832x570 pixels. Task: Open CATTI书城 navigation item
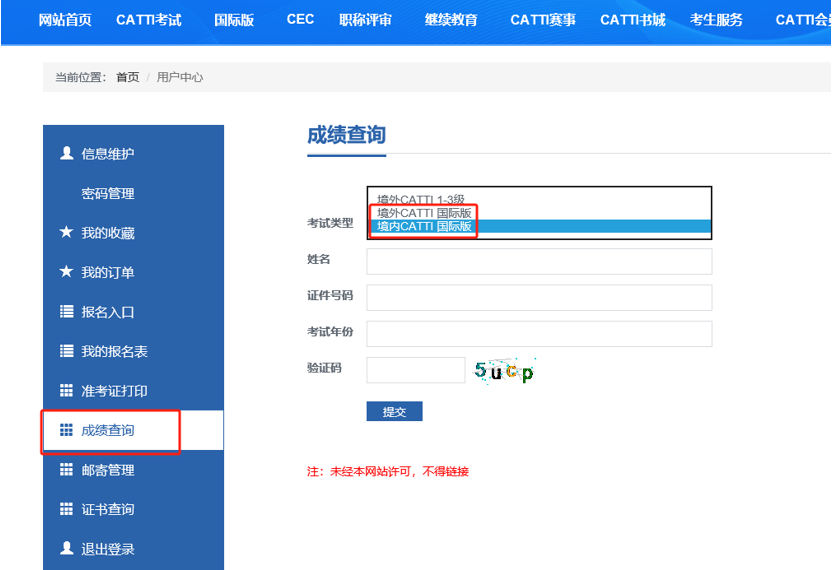pyautogui.click(x=632, y=20)
